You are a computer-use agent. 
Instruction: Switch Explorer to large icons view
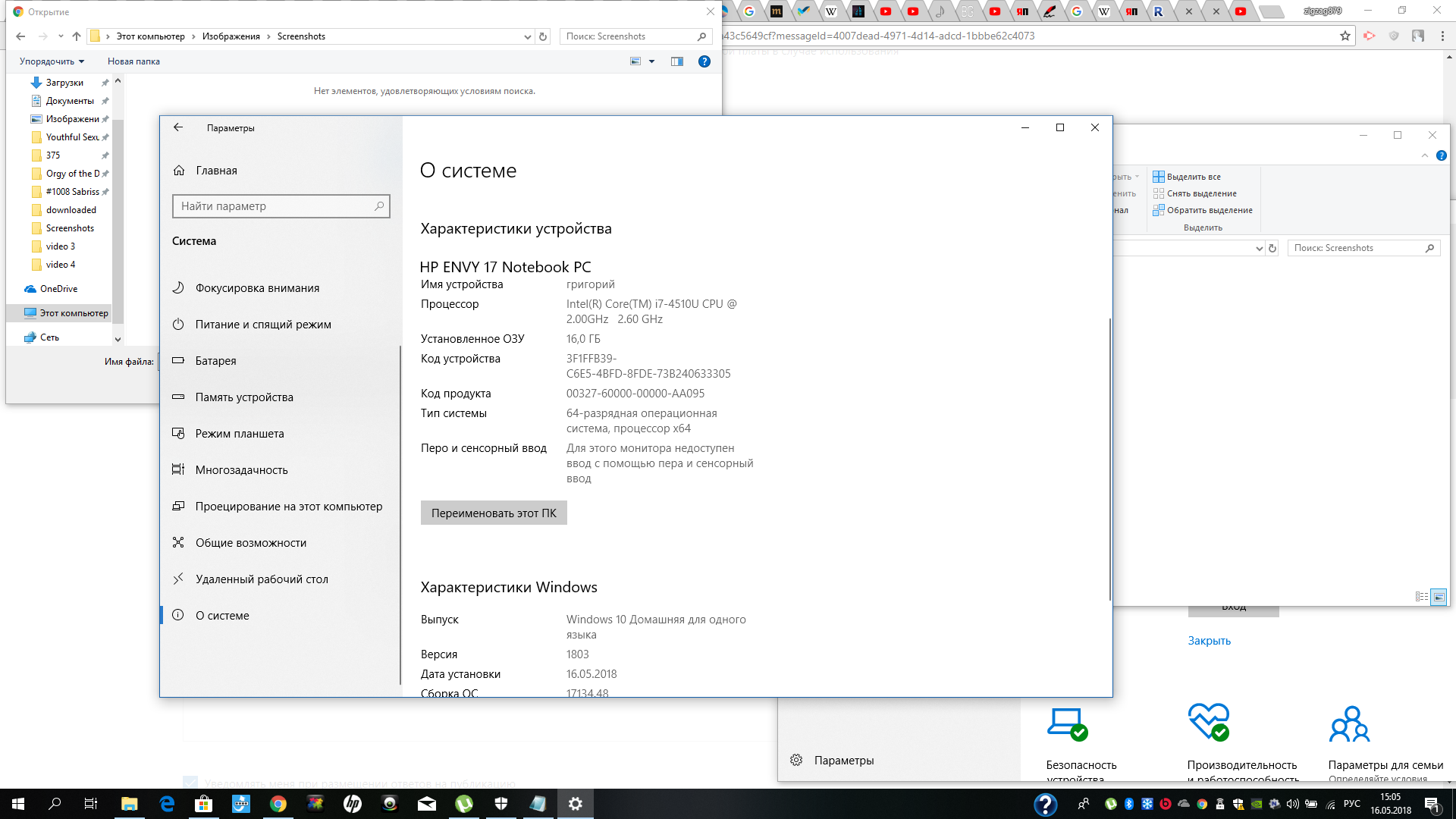click(x=1439, y=597)
